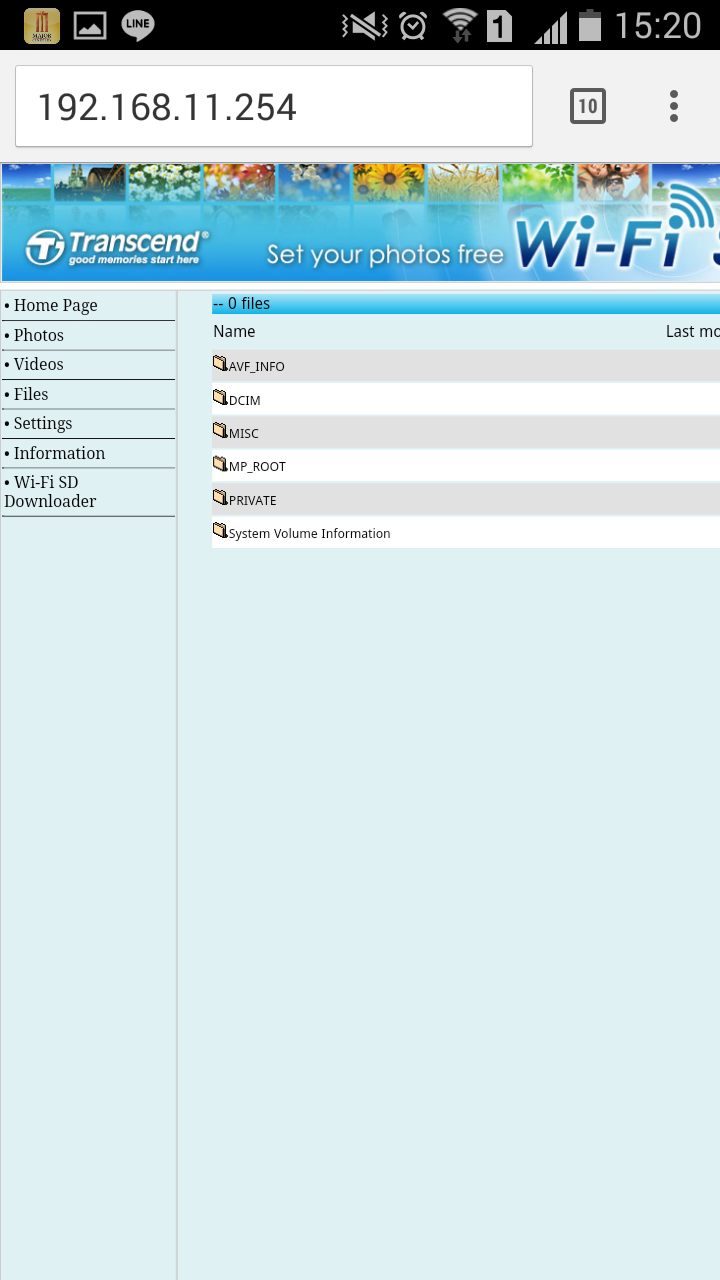Tap the 'Set your photos free' banner text
The height and width of the screenshot is (1280, 720).
coord(385,254)
